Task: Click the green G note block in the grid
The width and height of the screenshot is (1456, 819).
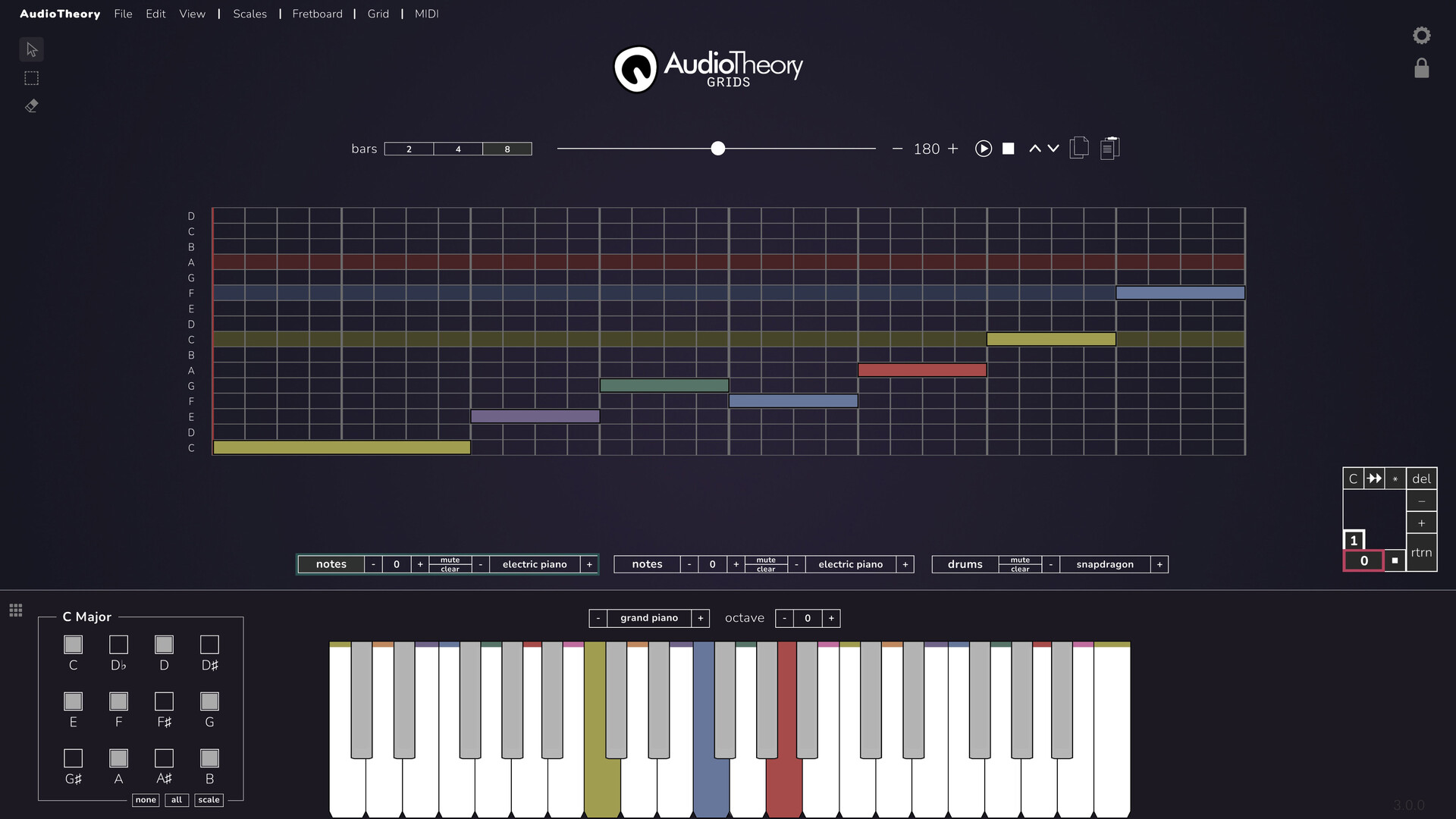Action: pyautogui.click(x=664, y=385)
